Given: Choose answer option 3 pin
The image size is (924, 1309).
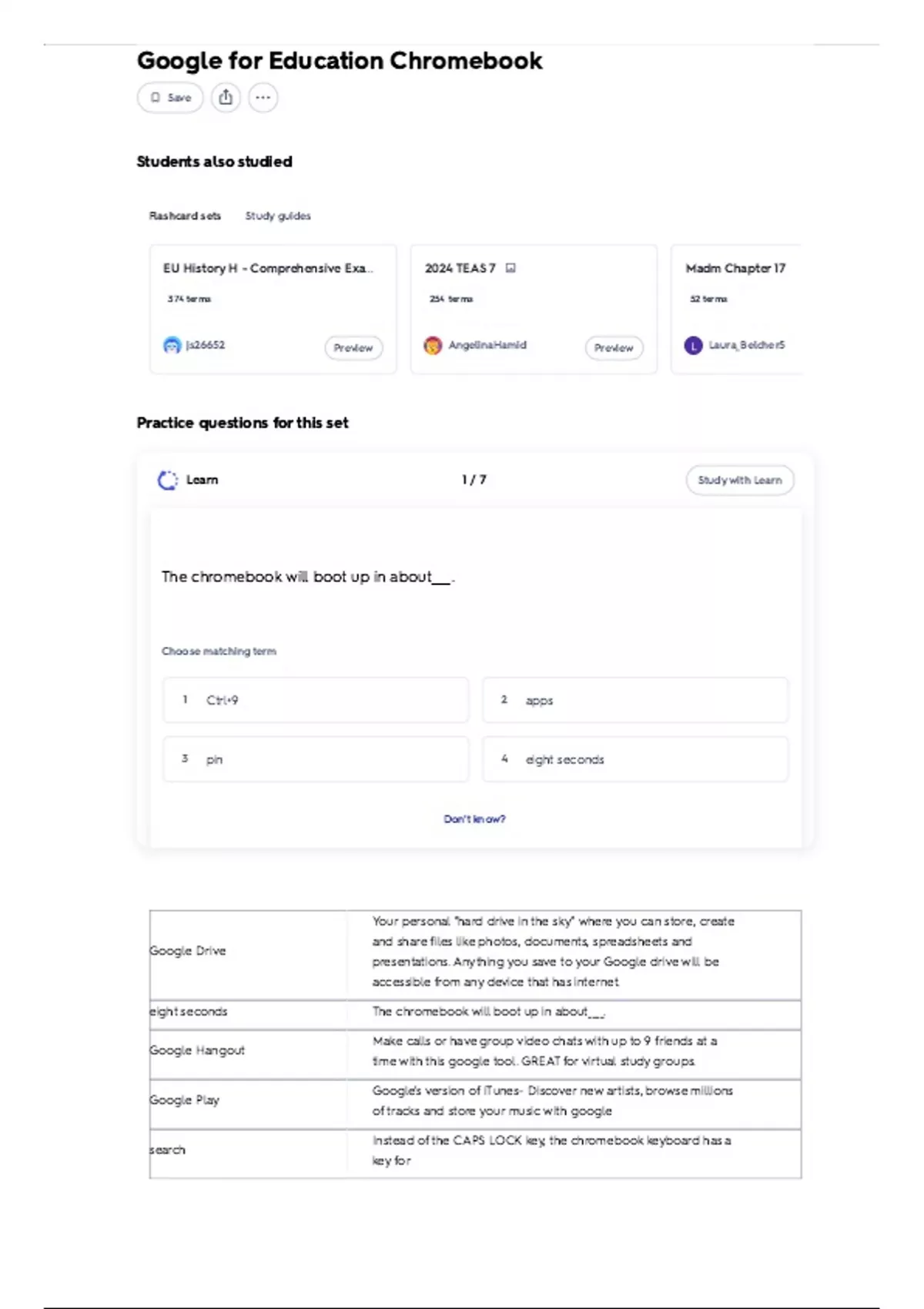Looking at the screenshot, I should pos(316,759).
